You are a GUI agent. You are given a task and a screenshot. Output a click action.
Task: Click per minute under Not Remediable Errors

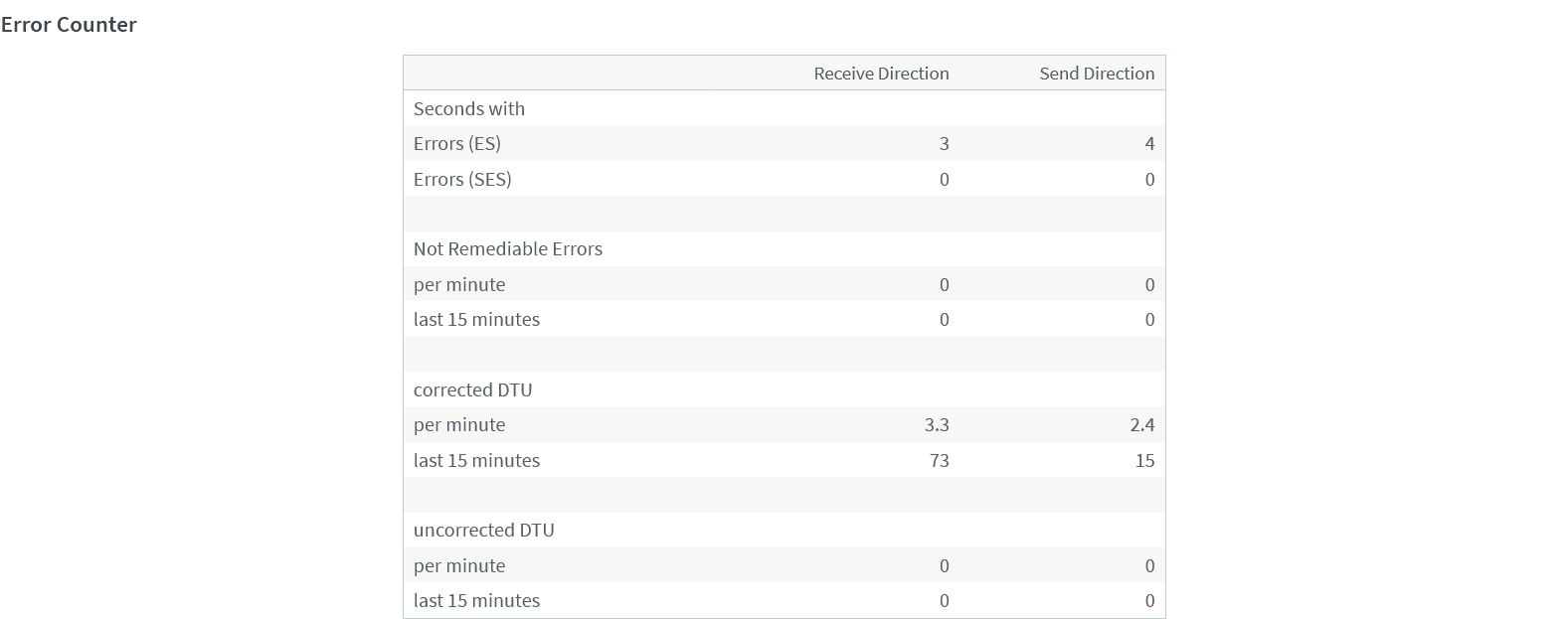click(459, 285)
